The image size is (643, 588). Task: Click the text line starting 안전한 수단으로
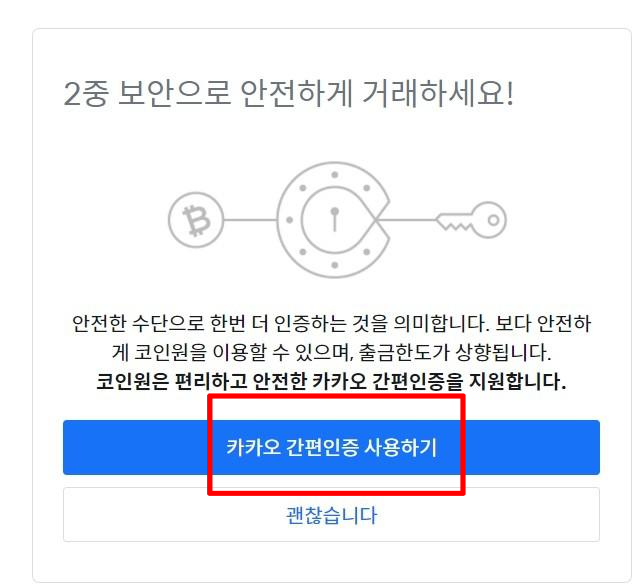pos(331,324)
